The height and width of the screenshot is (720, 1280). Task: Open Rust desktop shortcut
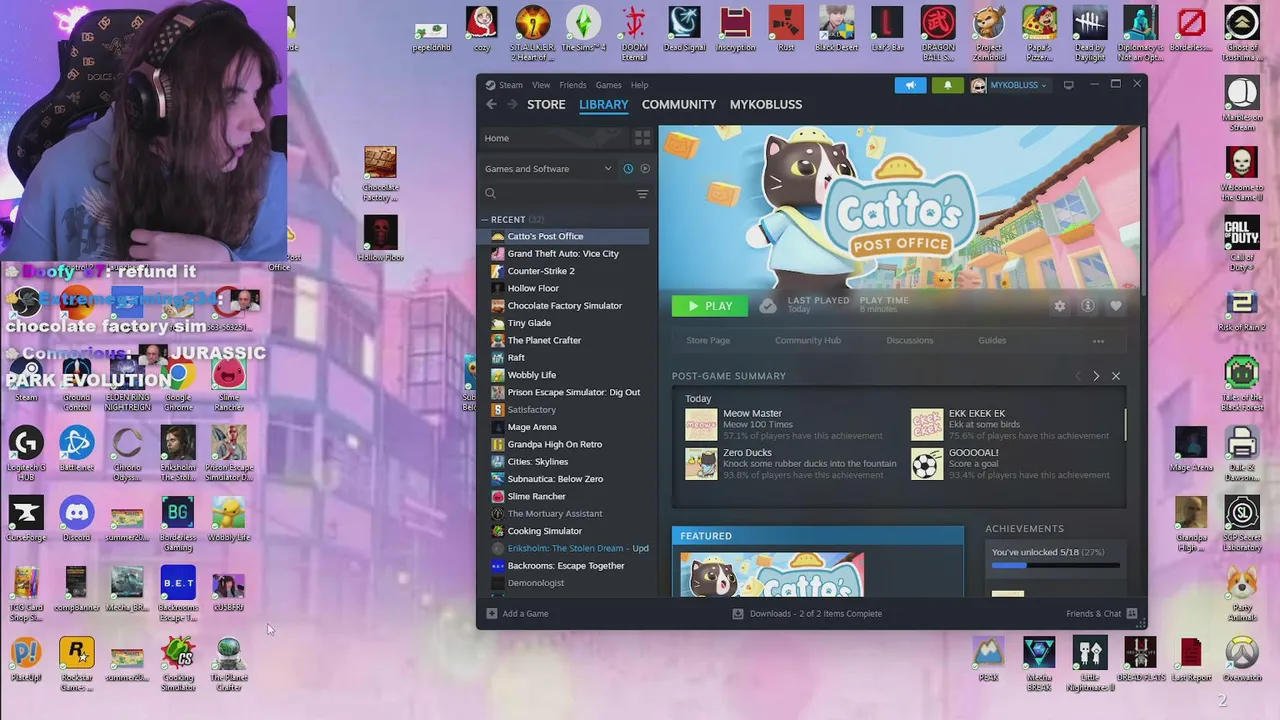click(786, 30)
